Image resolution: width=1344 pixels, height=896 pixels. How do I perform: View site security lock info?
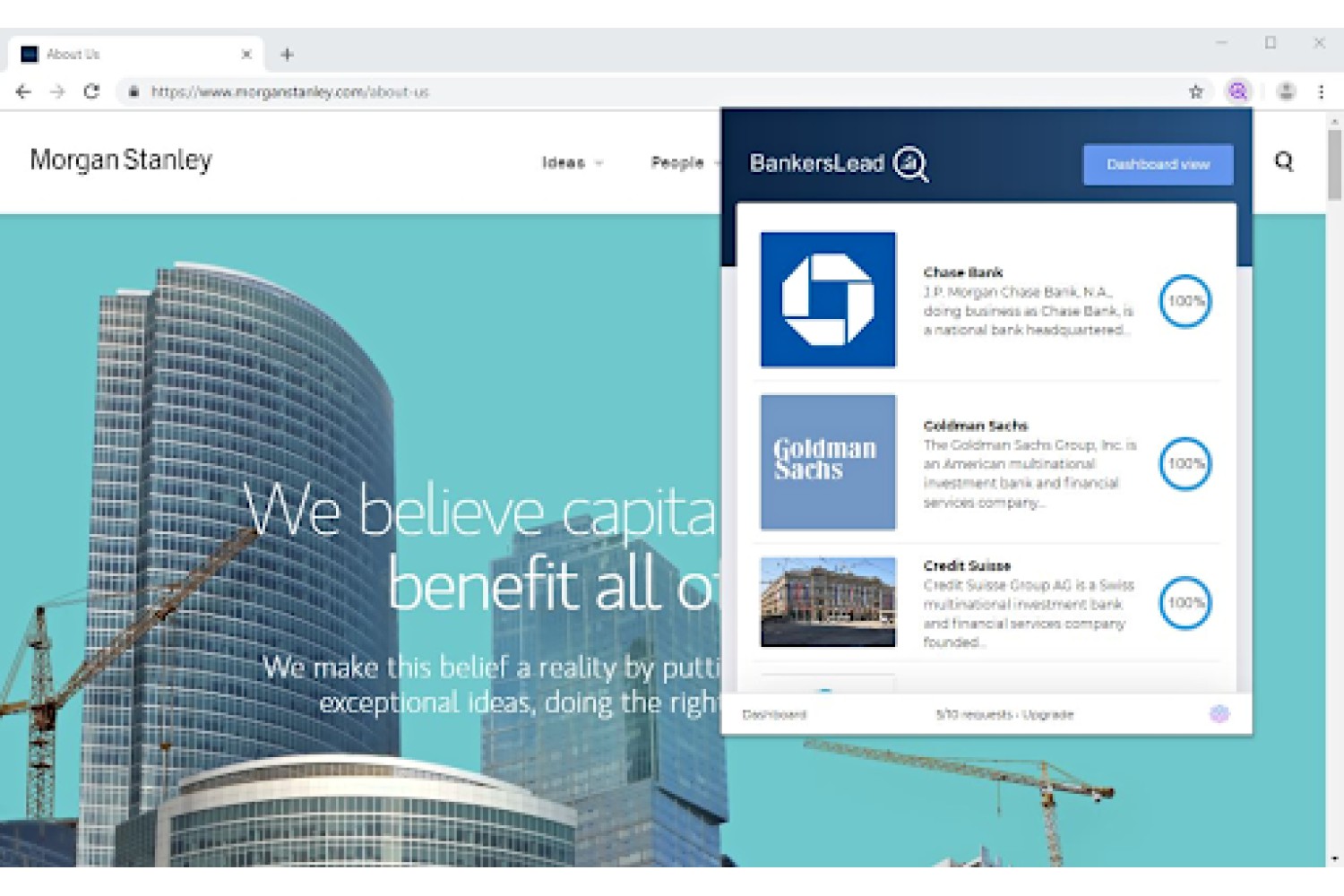[134, 91]
